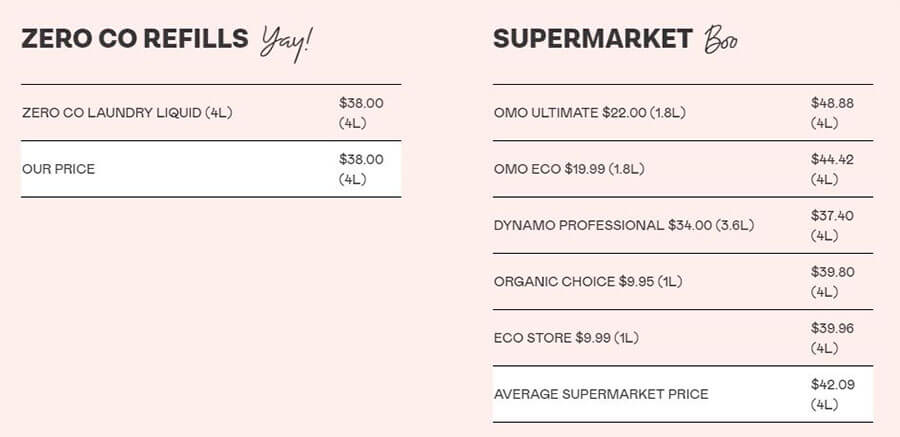
Task: Click the $44.42 price for OMO Eco
Action: (x=832, y=159)
